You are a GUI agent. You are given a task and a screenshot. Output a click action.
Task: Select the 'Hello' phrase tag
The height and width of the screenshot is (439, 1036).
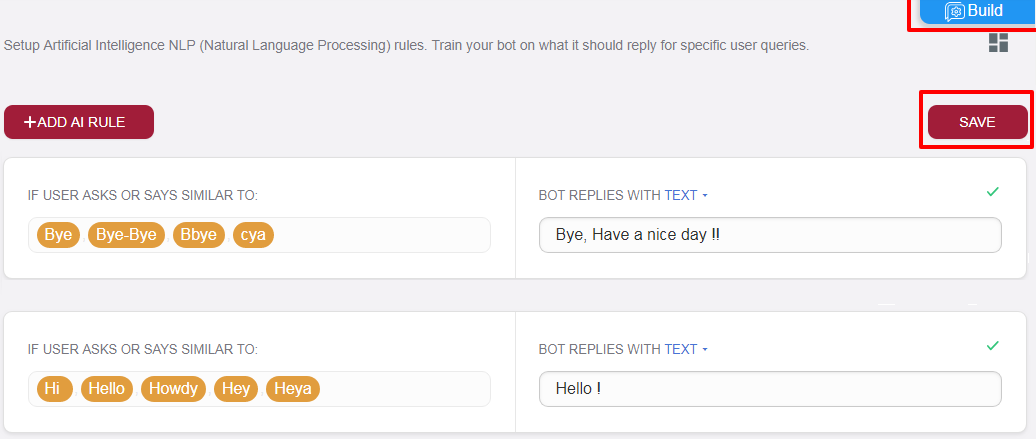coord(107,389)
